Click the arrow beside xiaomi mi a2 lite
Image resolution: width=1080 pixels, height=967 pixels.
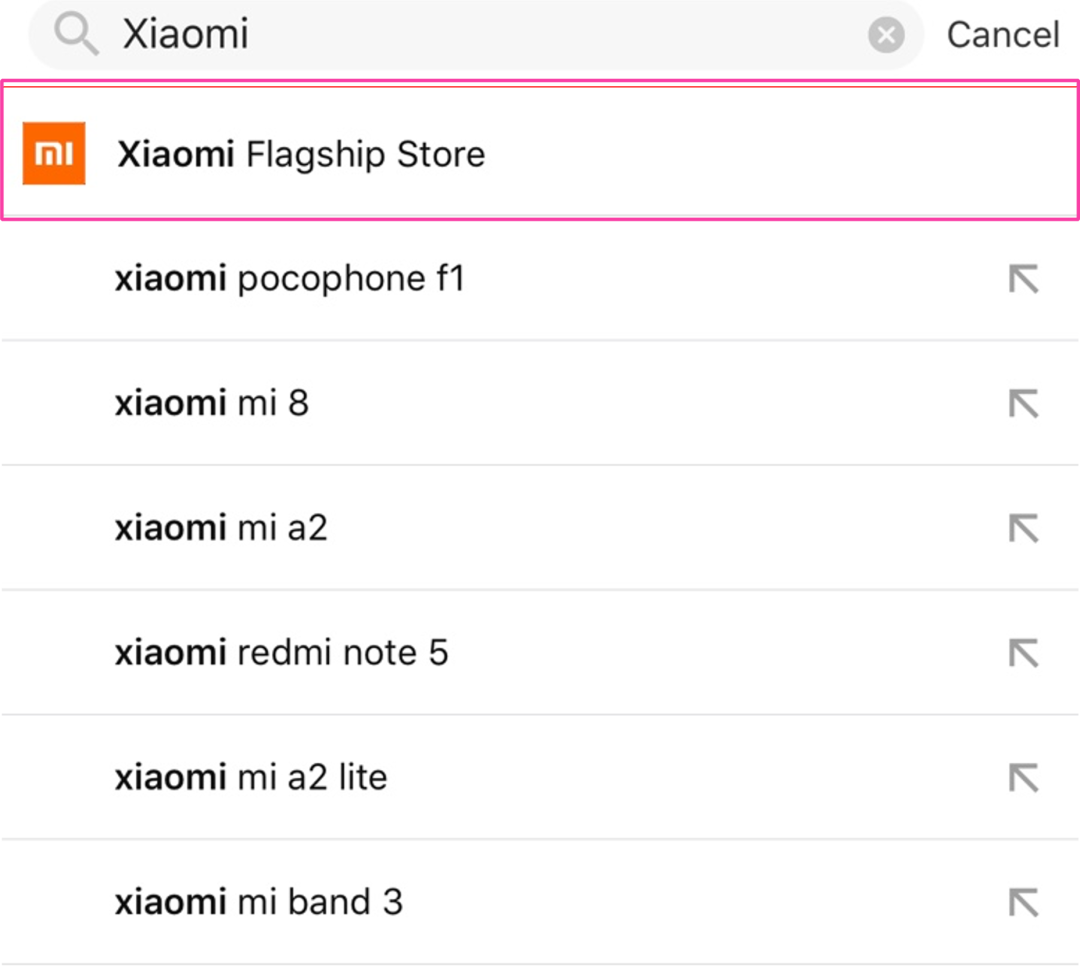(1023, 777)
